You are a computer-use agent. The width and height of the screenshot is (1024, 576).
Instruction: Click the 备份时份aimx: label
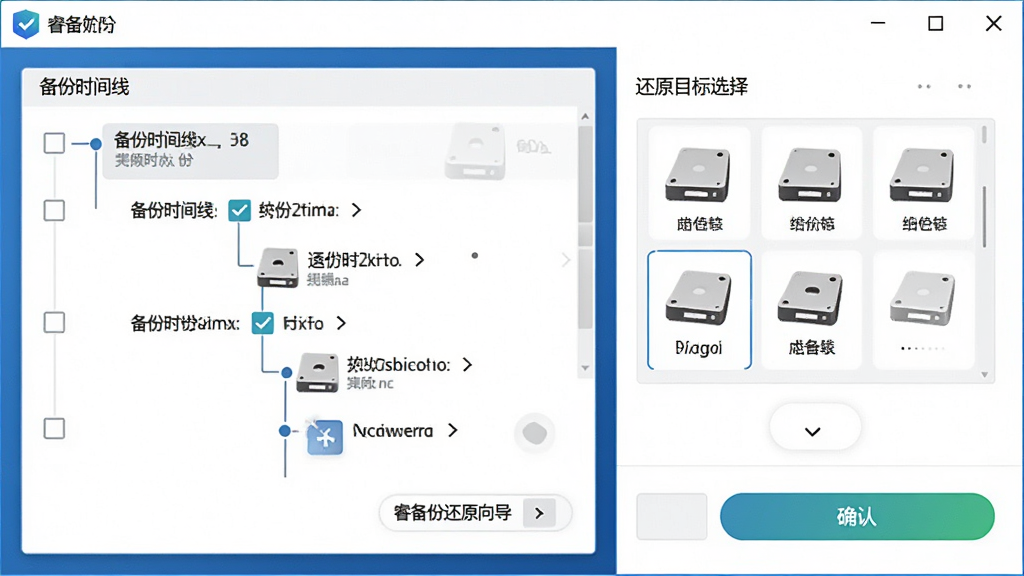185,323
